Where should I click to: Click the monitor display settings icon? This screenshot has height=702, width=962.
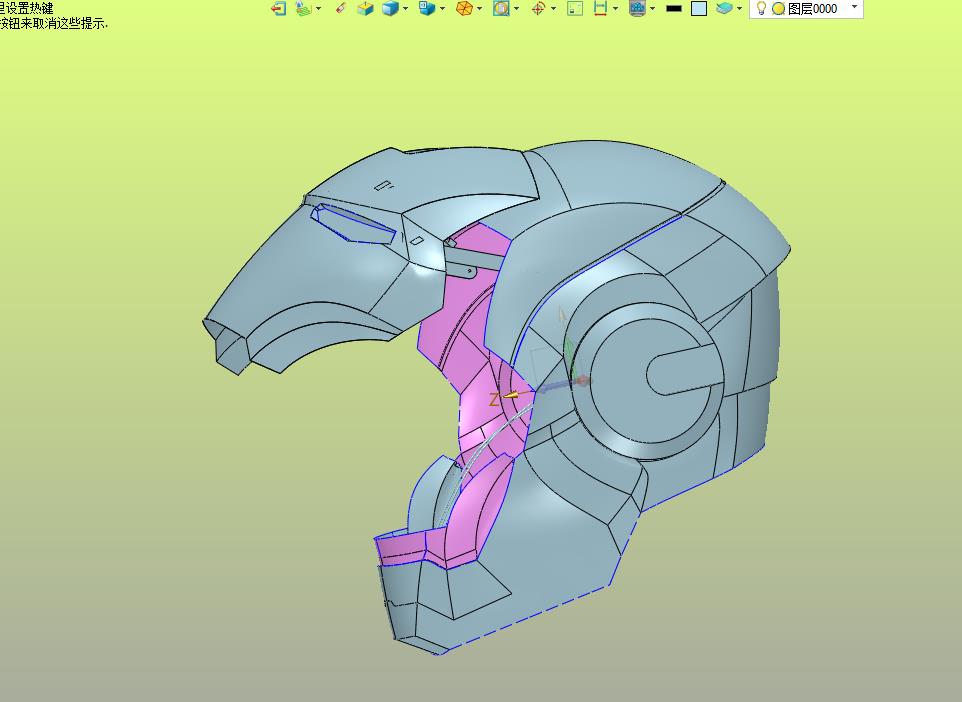(637, 9)
